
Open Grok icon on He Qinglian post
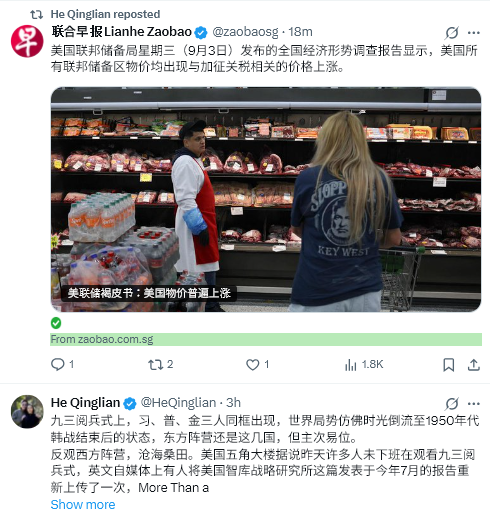452,403
